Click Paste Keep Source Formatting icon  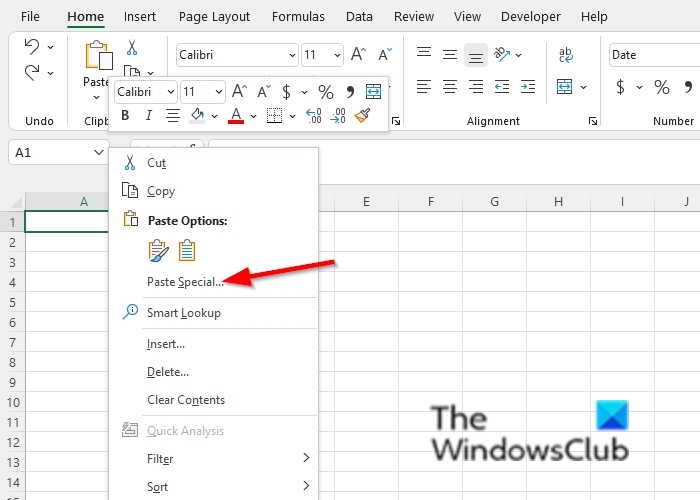[158, 250]
